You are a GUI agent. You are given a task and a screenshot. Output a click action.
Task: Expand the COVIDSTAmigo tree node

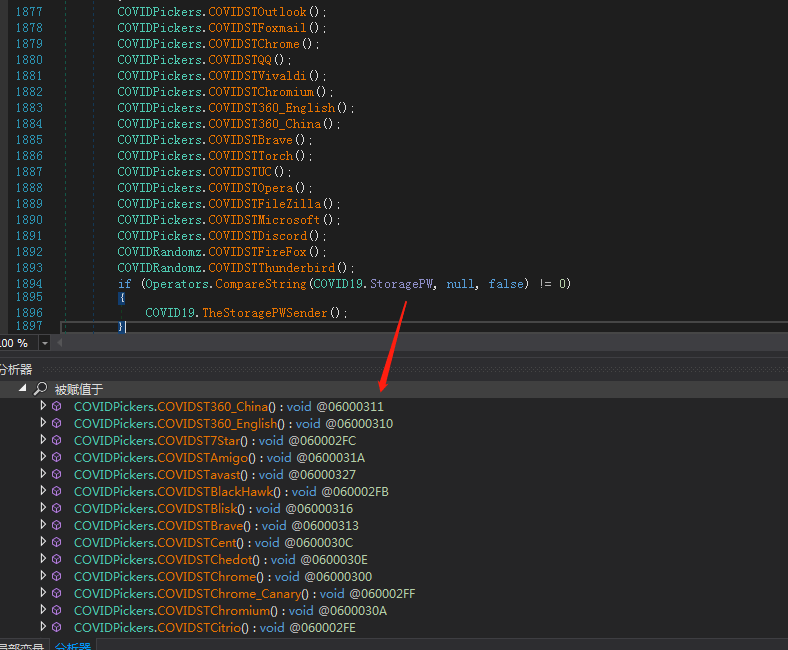tap(43, 457)
